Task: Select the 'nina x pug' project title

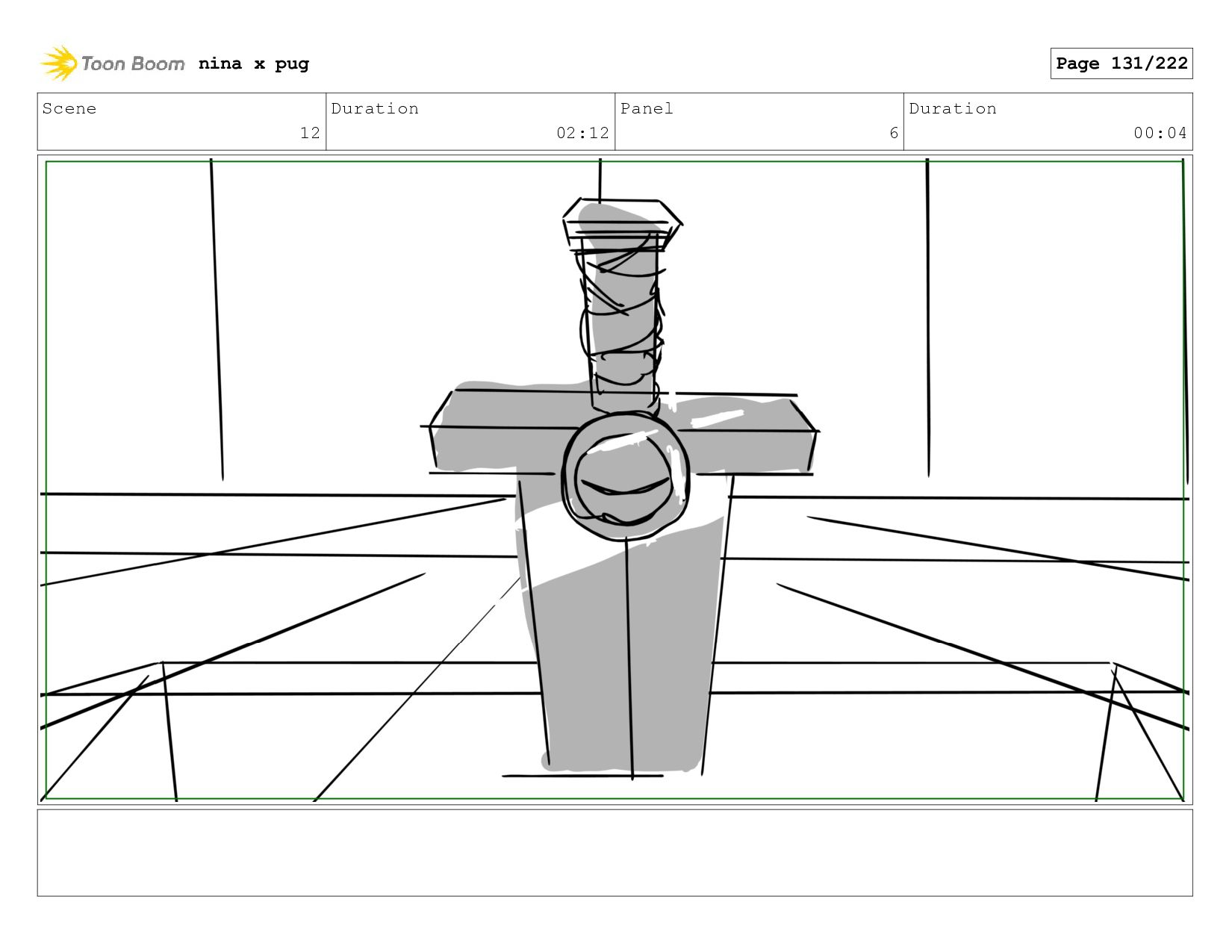Action: (x=254, y=63)
